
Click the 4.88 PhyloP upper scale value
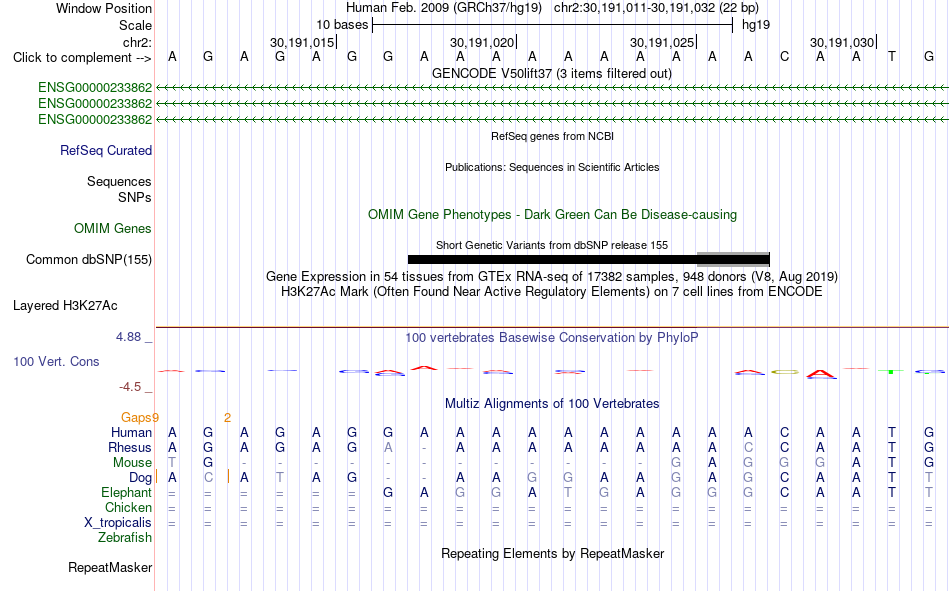tap(128, 337)
